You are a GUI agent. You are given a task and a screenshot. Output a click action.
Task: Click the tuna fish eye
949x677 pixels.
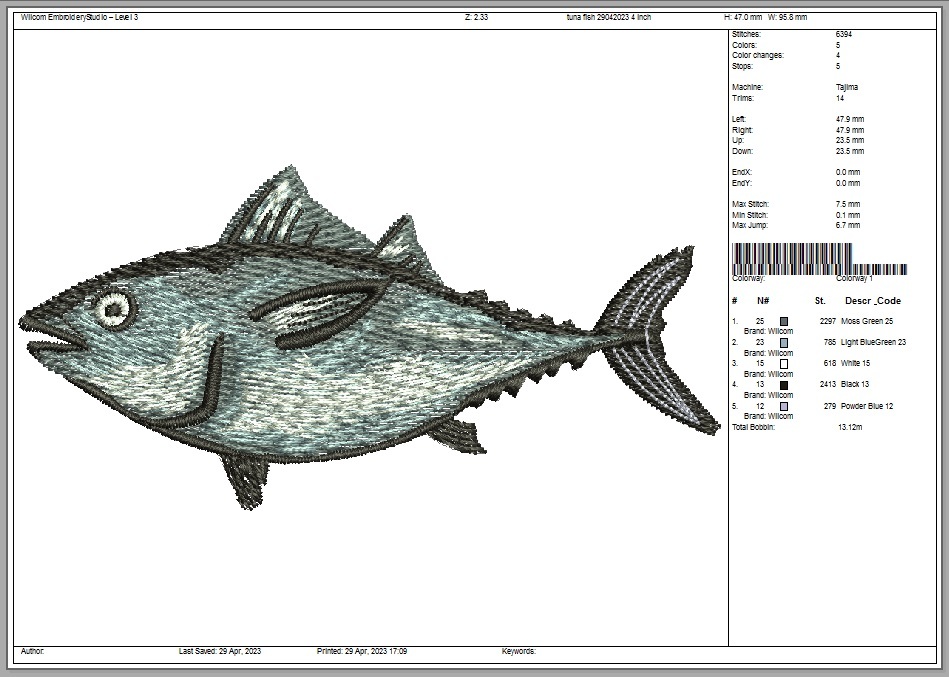(x=115, y=310)
